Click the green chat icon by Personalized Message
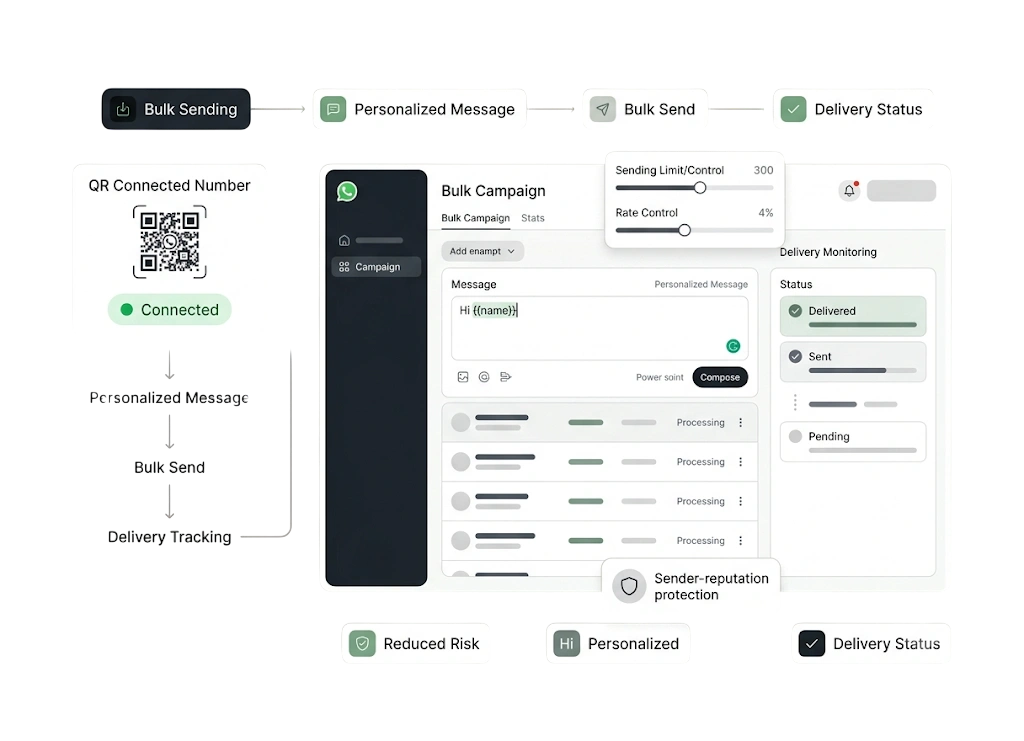Screen dimensions: 1024x741 (333, 109)
